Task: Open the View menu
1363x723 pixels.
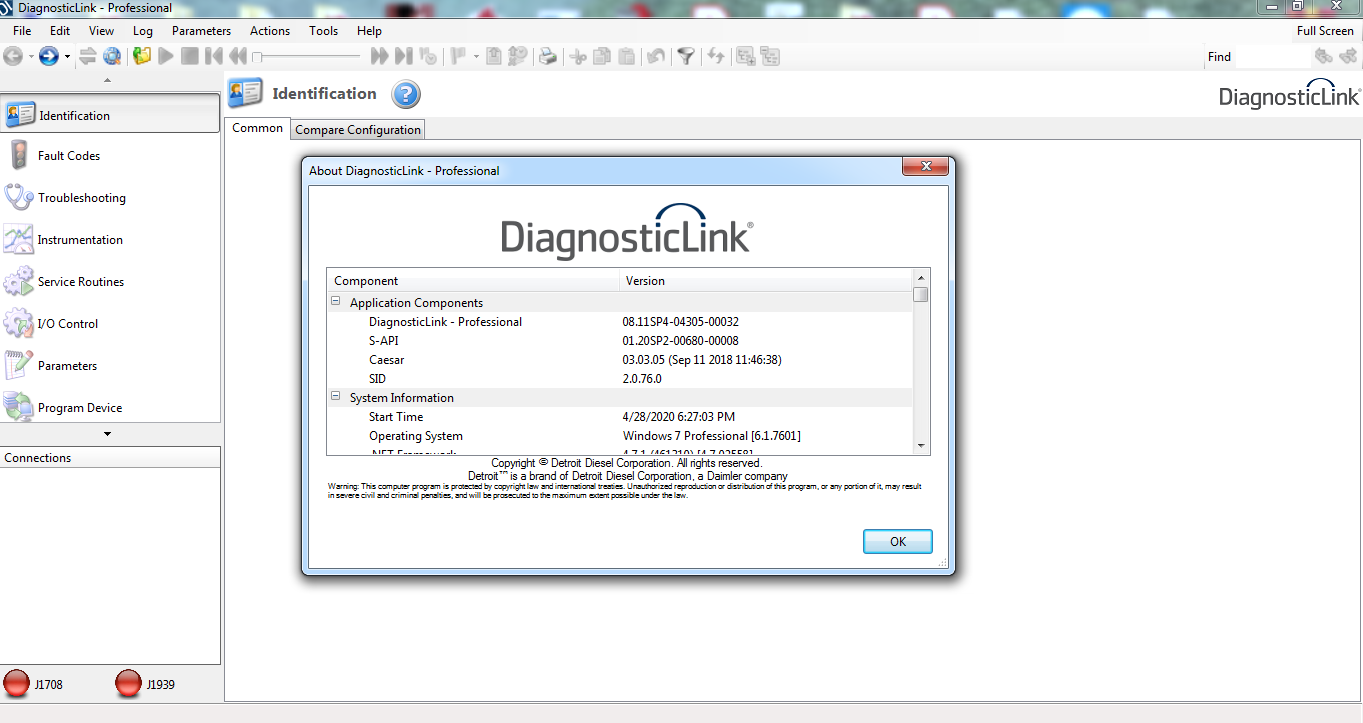Action: (101, 31)
